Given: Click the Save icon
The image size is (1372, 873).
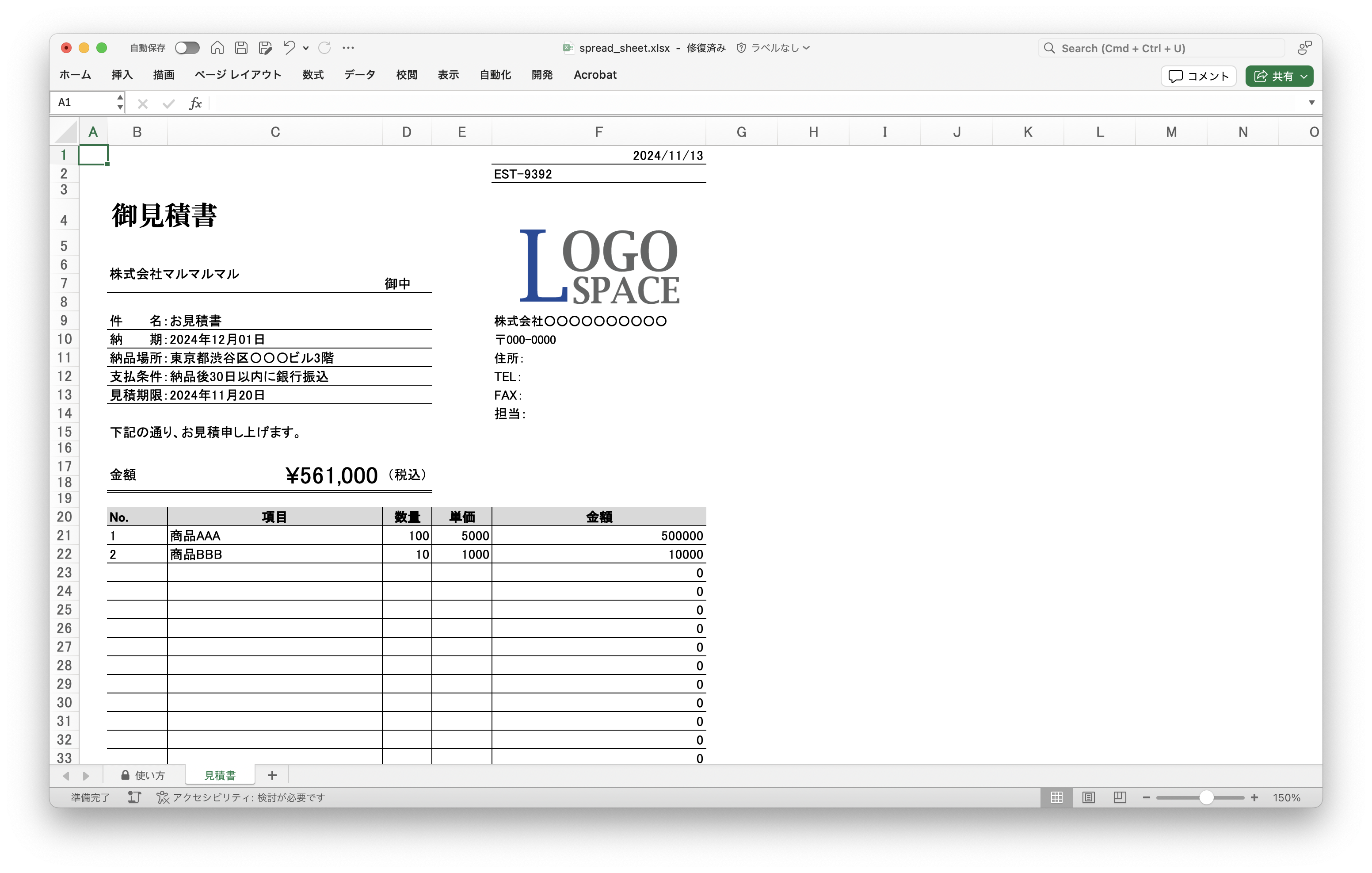Looking at the screenshot, I should 241,48.
